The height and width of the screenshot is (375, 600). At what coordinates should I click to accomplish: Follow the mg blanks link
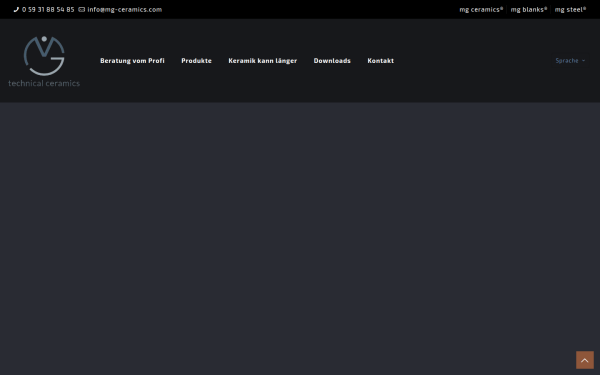[529, 10]
